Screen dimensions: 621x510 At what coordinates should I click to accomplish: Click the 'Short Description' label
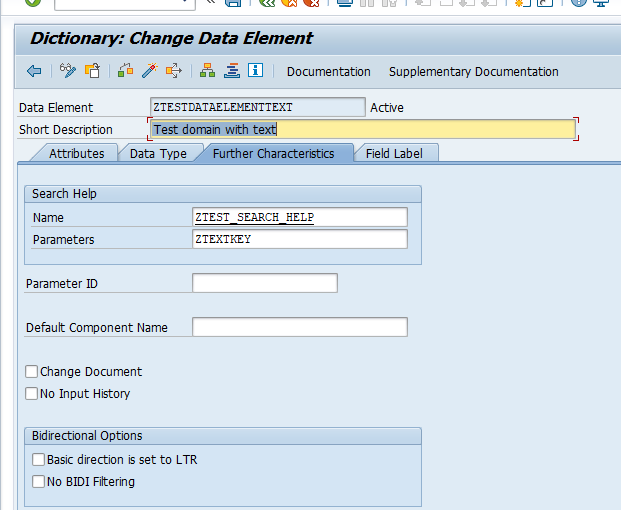[66, 130]
